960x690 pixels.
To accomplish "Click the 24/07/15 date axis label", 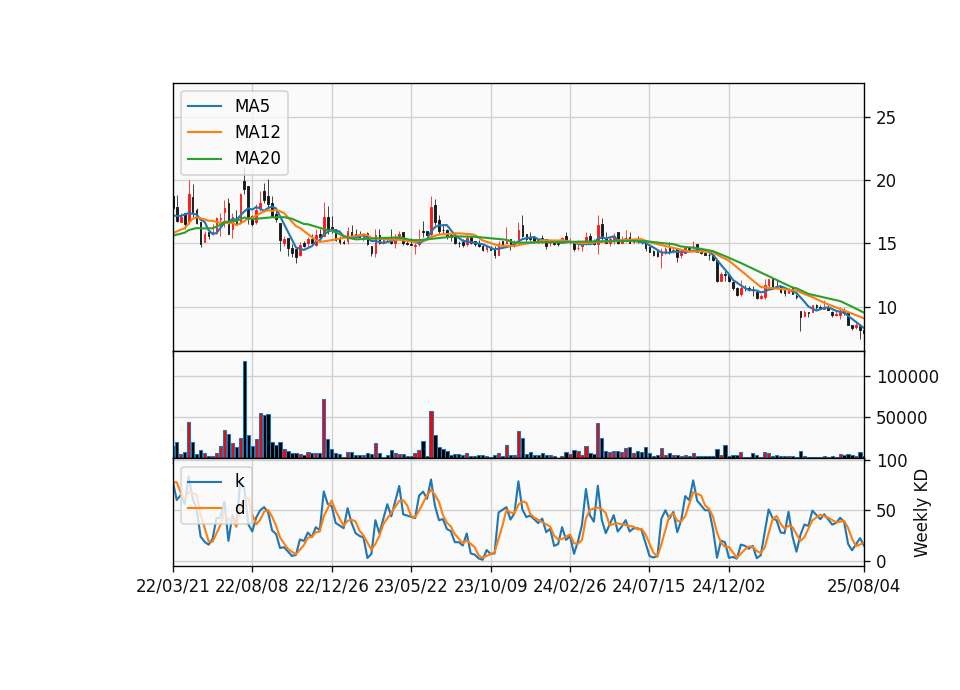I will 649,586.
